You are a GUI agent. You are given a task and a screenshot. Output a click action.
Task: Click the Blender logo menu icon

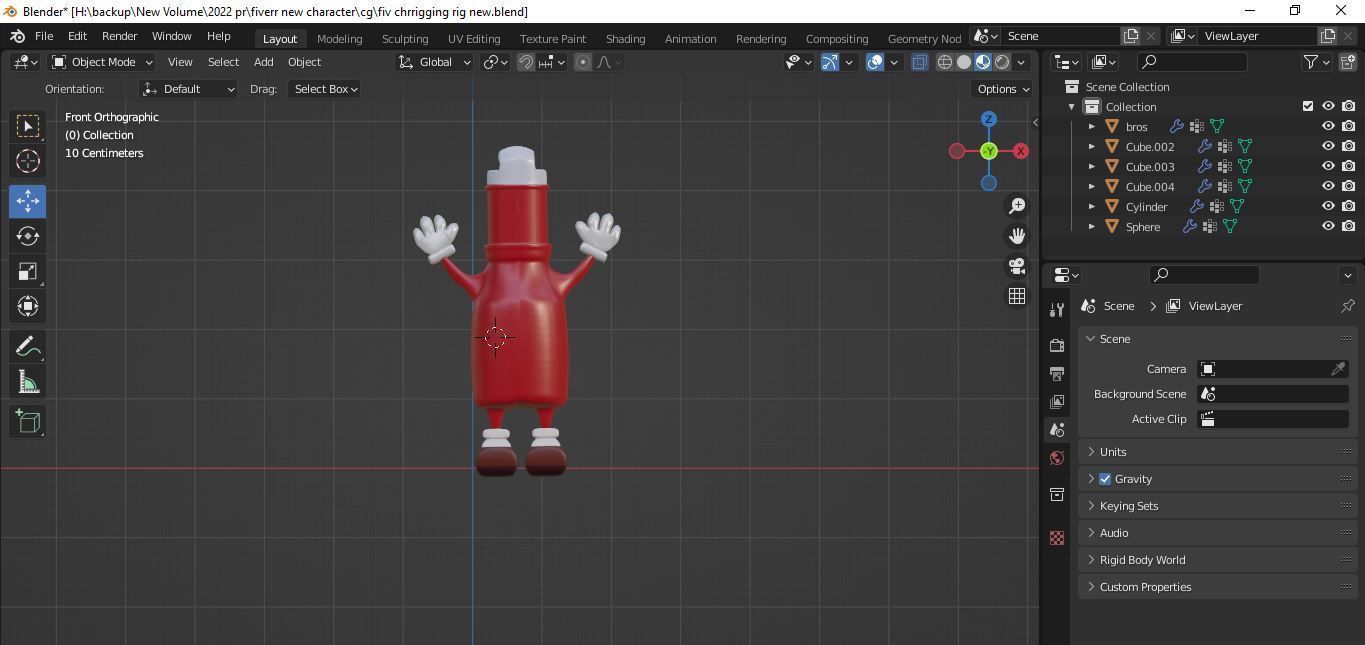pyautogui.click(x=17, y=36)
